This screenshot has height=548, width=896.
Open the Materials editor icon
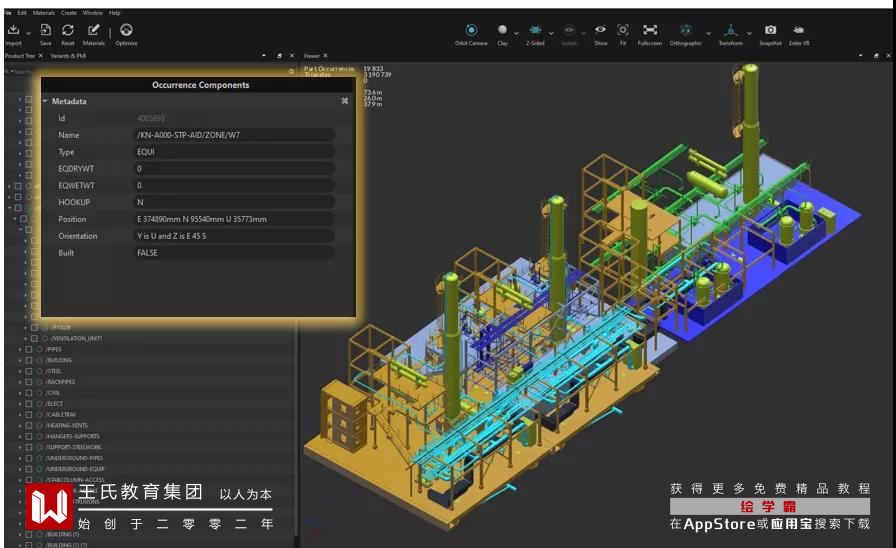(x=94, y=30)
